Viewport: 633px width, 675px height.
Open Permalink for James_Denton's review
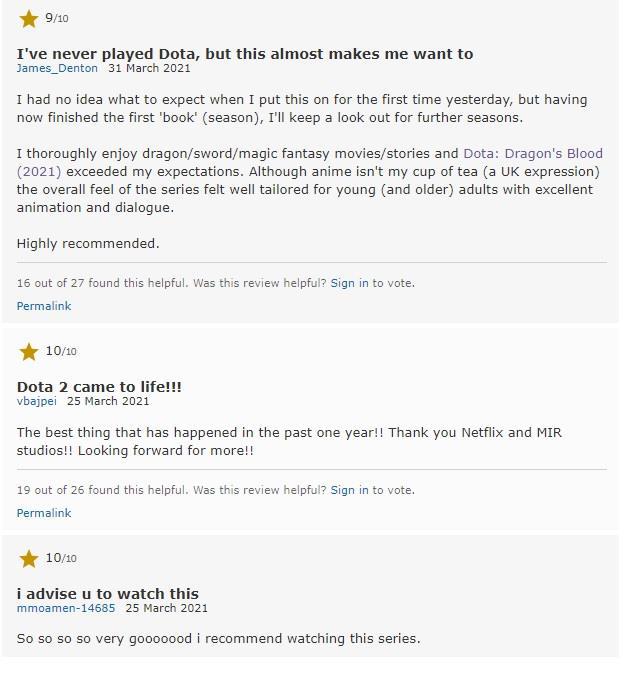click(x=44, y=306)
